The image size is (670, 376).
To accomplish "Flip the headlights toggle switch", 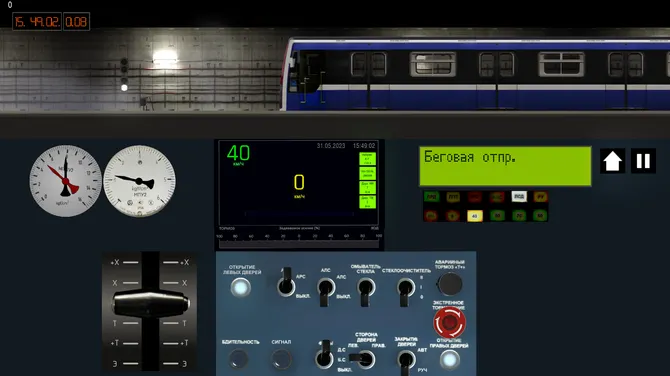I will pos(325,355).
